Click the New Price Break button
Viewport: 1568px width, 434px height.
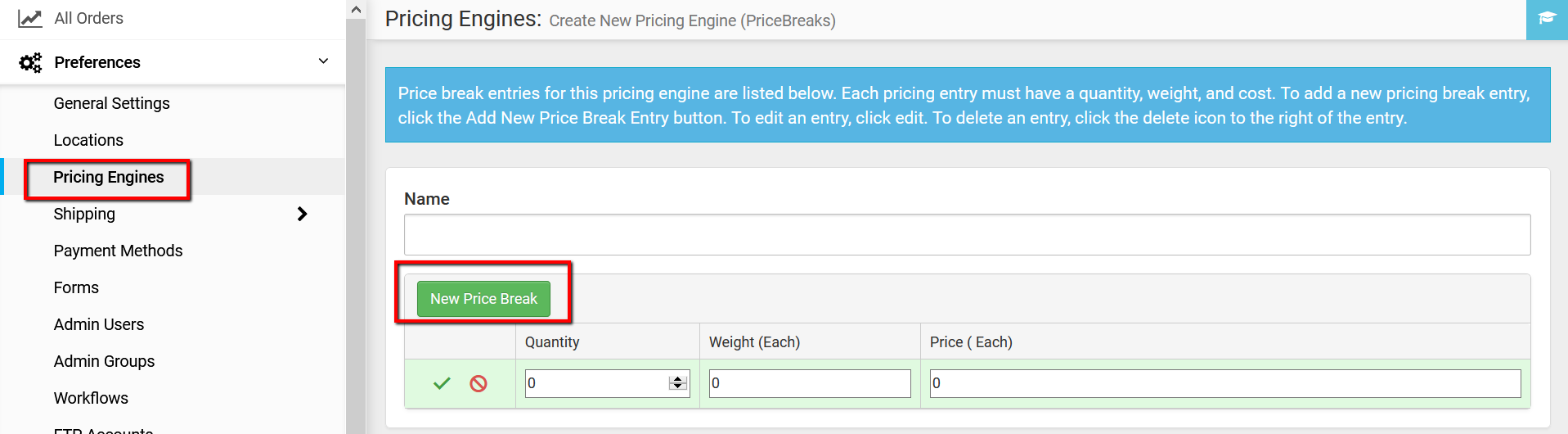pyautogui.click(x=483, y=299)
